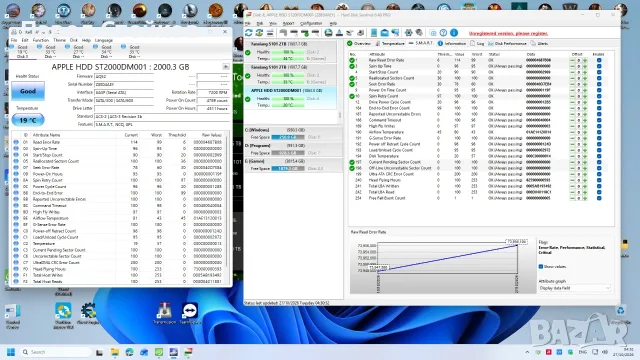Click the envelope send-report icon in Hard Disk Sentinel toolbar
This screenshot has width=640, height=360.
pos(384,33)
